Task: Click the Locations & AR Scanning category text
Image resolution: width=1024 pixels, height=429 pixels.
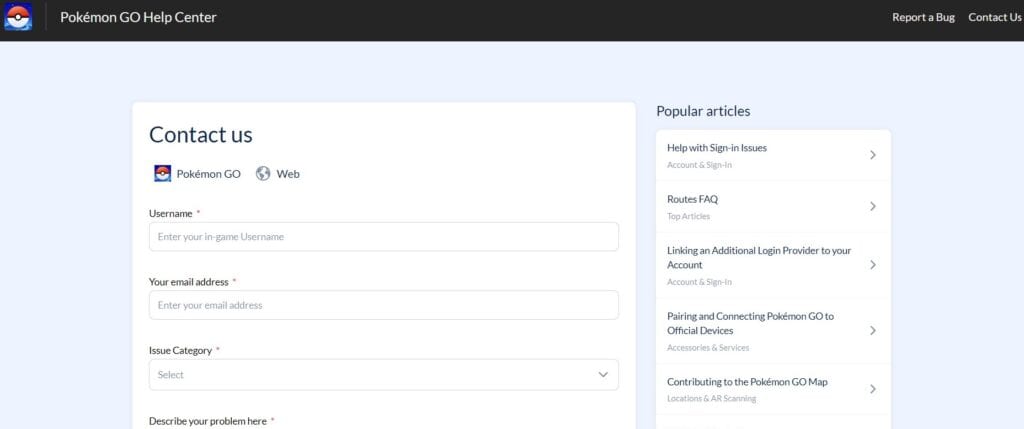Action: [x=711, y=398]
